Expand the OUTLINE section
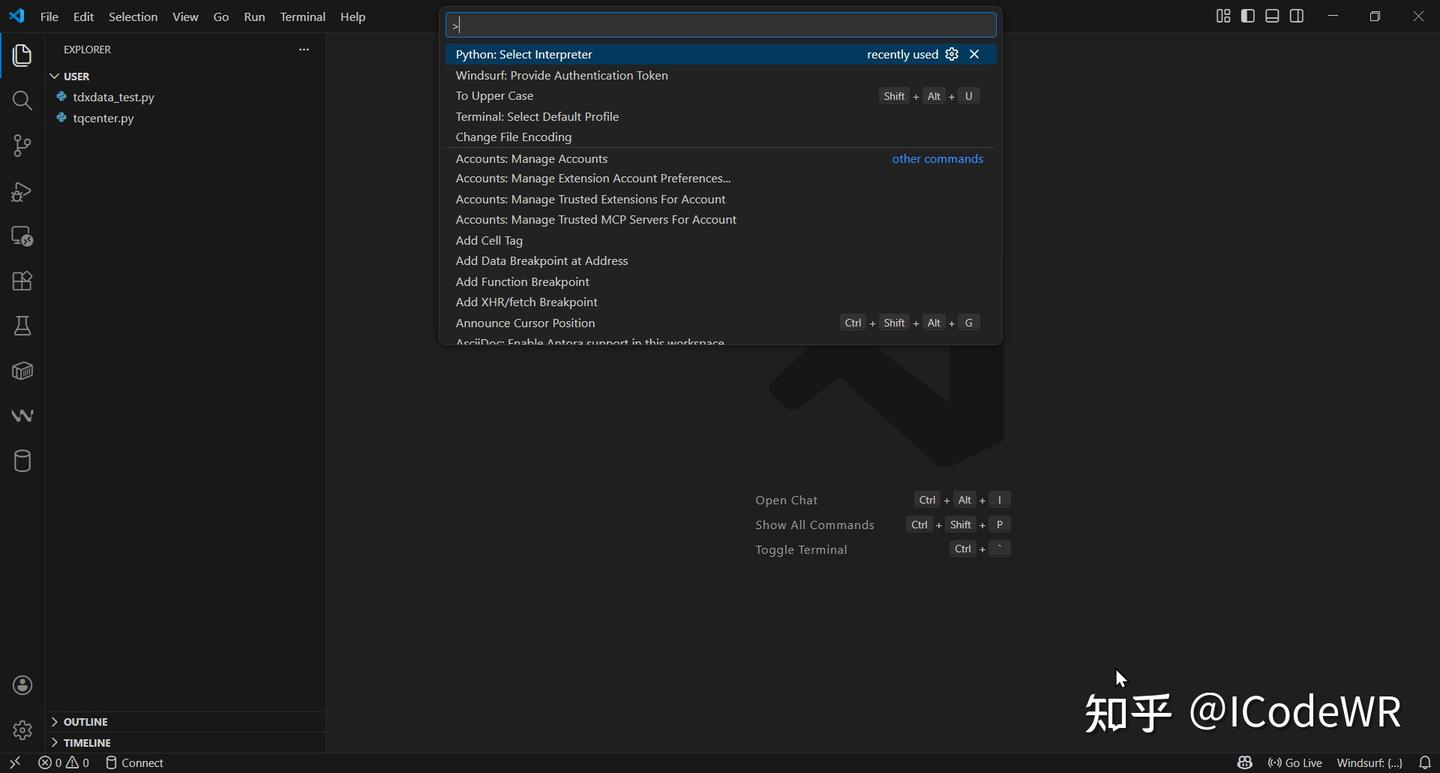This screenshot has height=773, width=1440. [185, 721]
